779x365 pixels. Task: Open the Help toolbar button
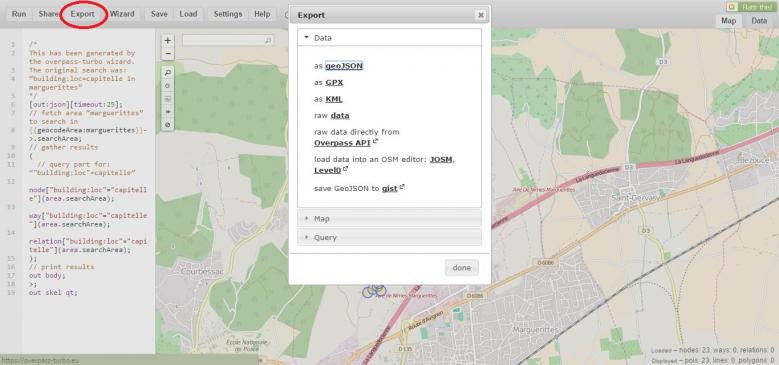262,14
